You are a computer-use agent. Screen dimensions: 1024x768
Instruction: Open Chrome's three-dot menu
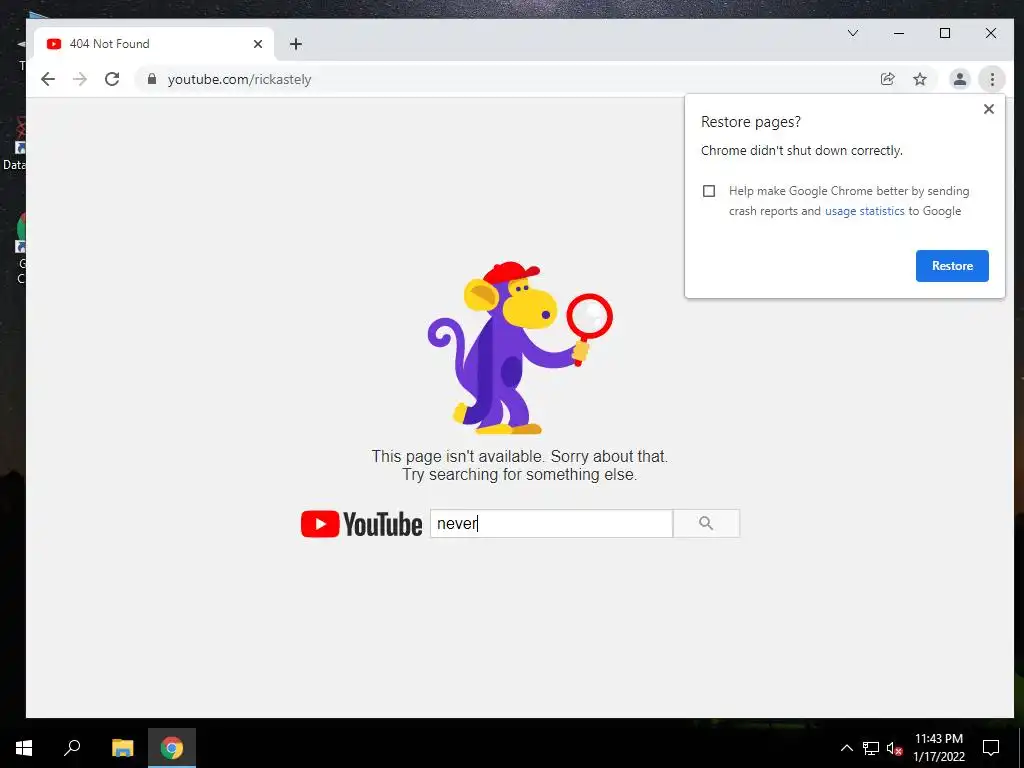pos(992,79)
